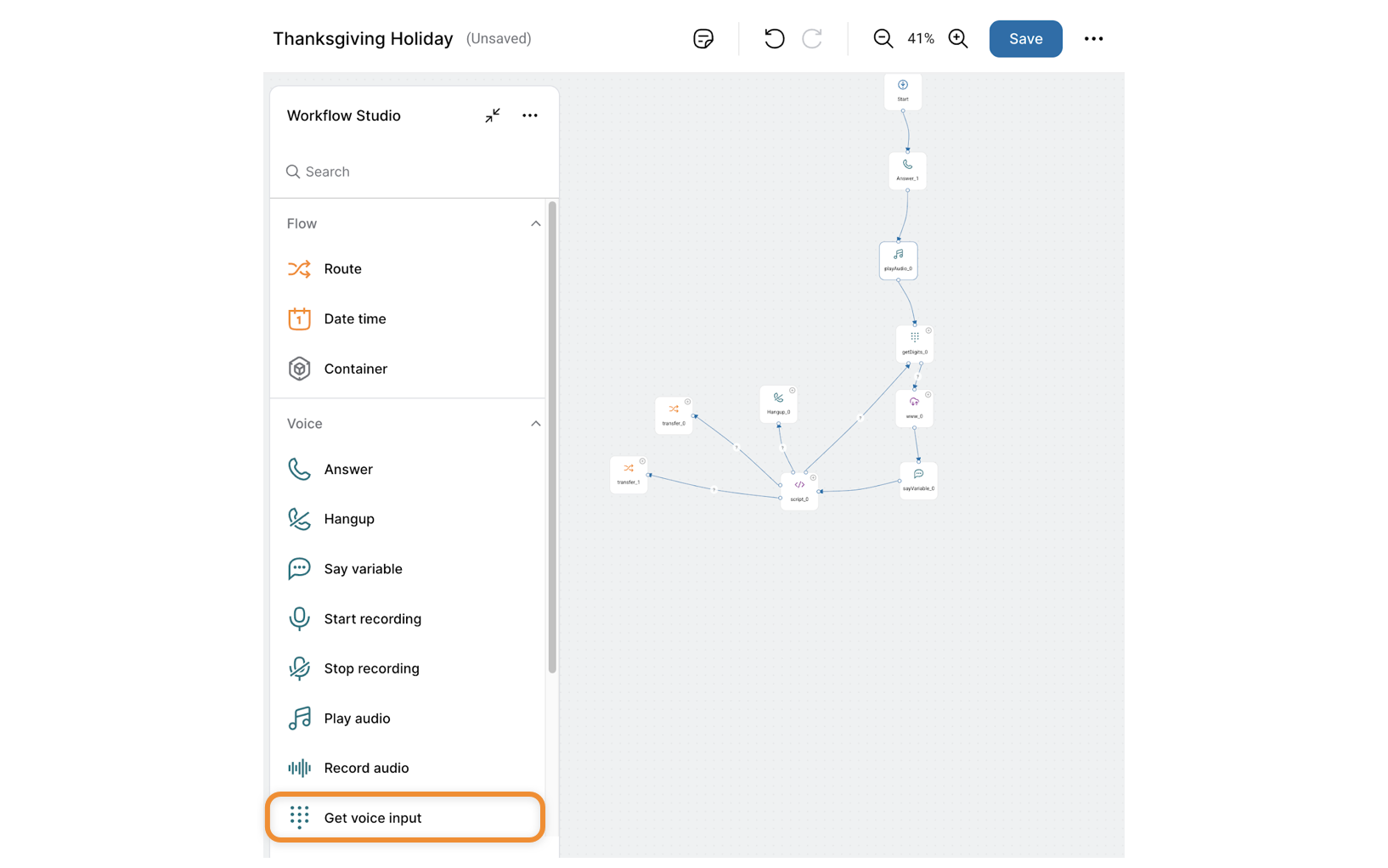This screenshot has width=1388, height=868.
Task: Click the Thanksgiving Holiday title
Action: click(x=363, y=38)
